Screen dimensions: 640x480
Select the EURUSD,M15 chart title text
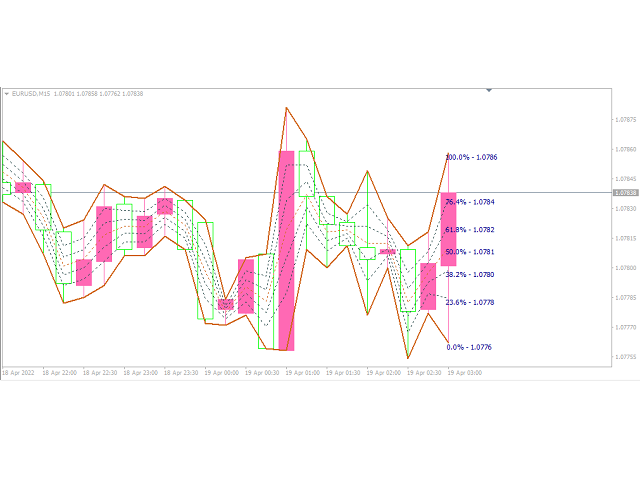pos(31,94)
